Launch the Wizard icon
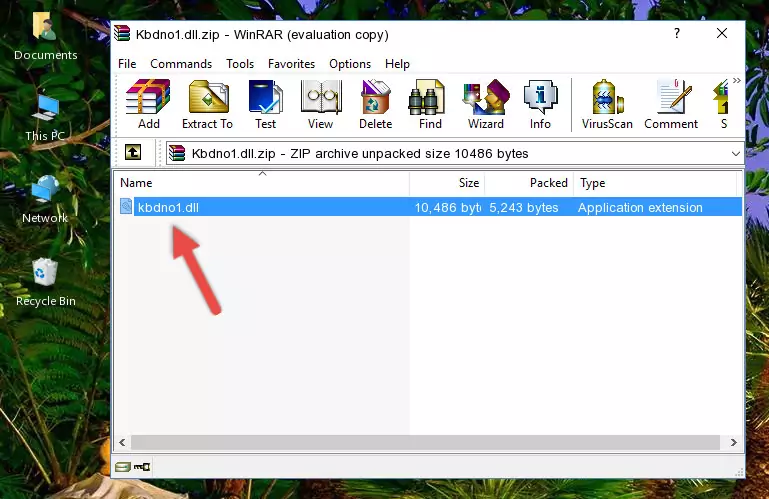This screenshot has height=499, width=769. (486, 105)
